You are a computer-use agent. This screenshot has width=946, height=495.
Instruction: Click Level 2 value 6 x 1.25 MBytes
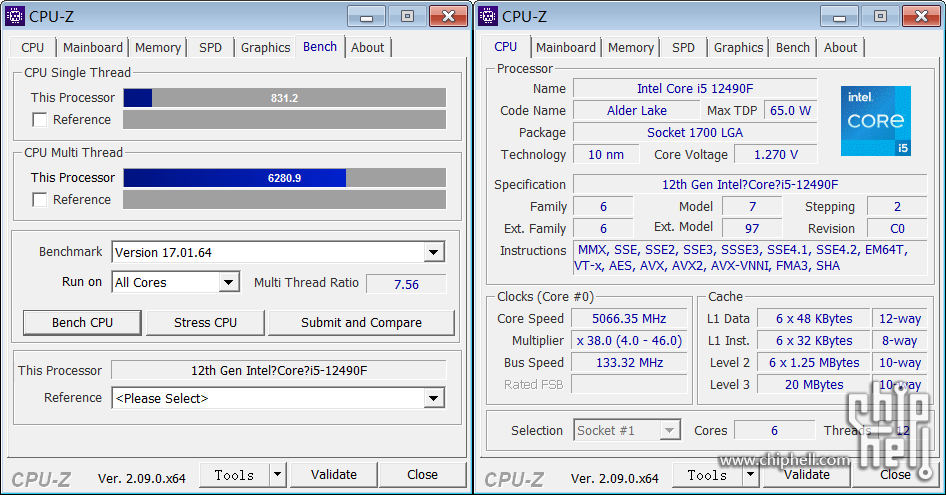point(814,363)
